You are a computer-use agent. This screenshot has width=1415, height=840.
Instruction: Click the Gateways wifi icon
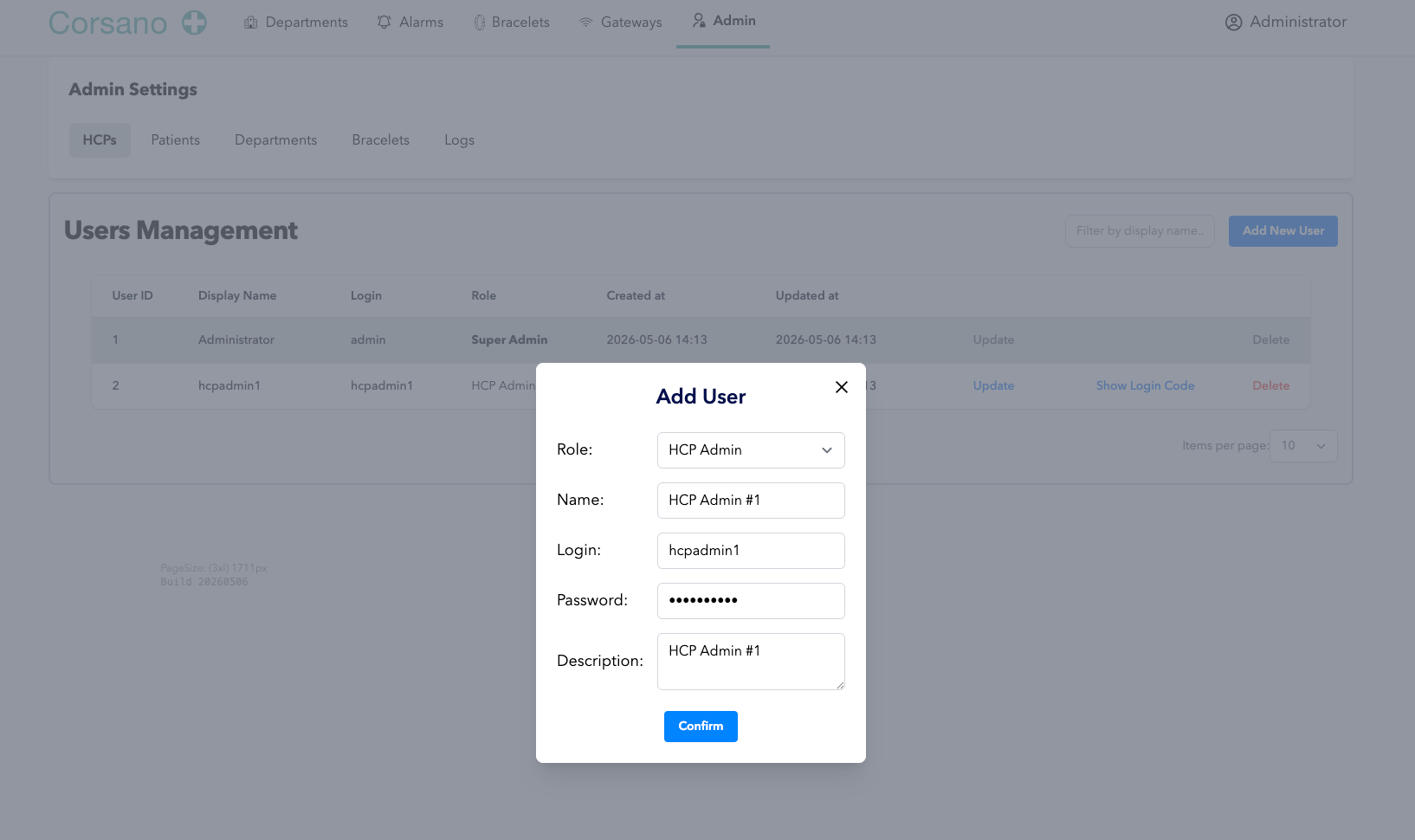[x=586, y=23]
